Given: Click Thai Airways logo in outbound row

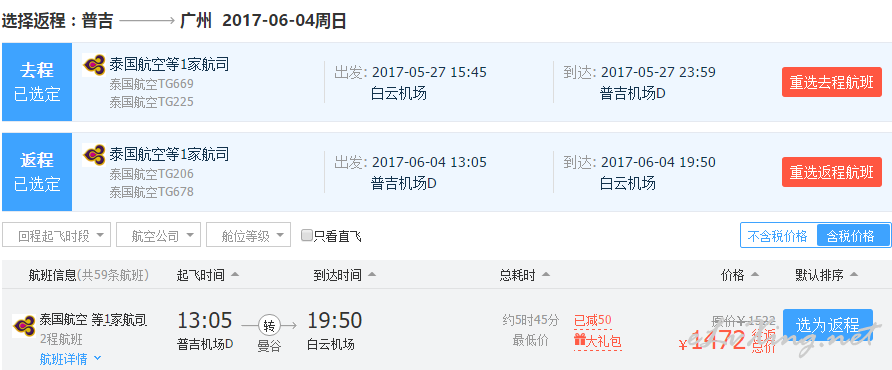Looking at the screenshot, I should 94,65.
